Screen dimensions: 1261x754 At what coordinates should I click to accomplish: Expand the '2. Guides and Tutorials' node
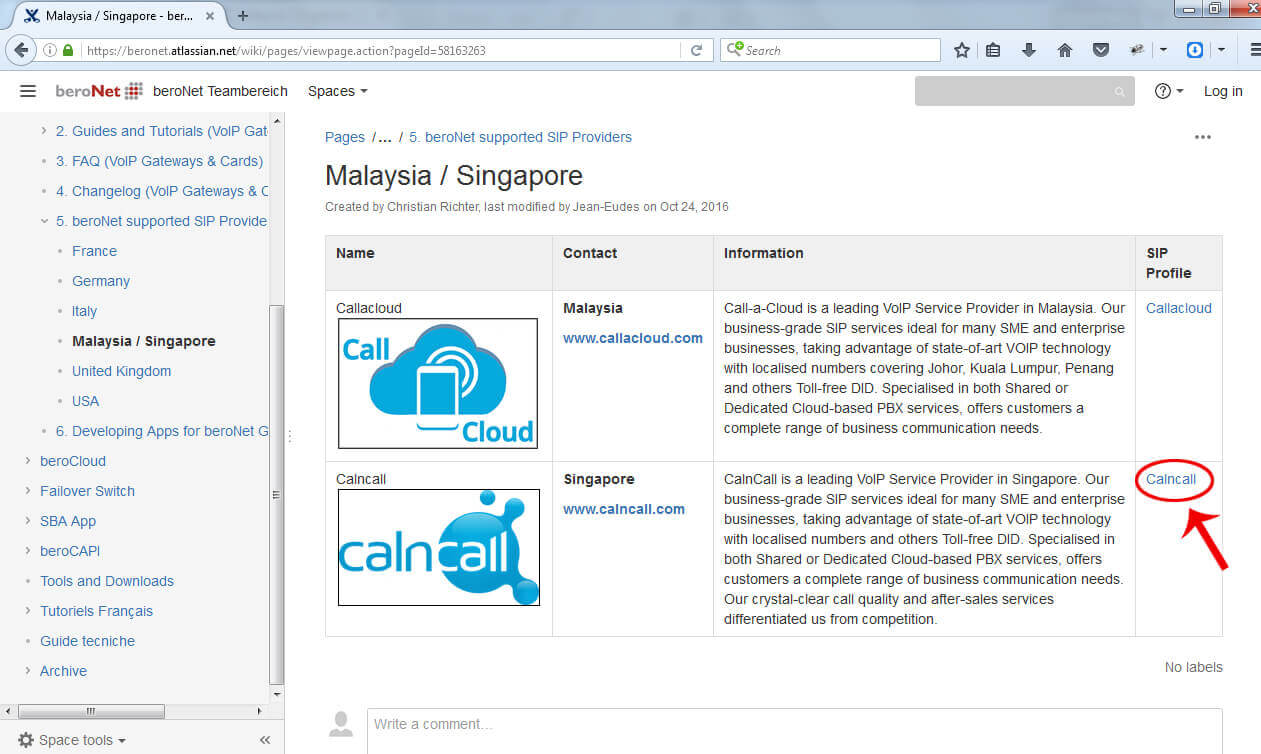[44, 131]
